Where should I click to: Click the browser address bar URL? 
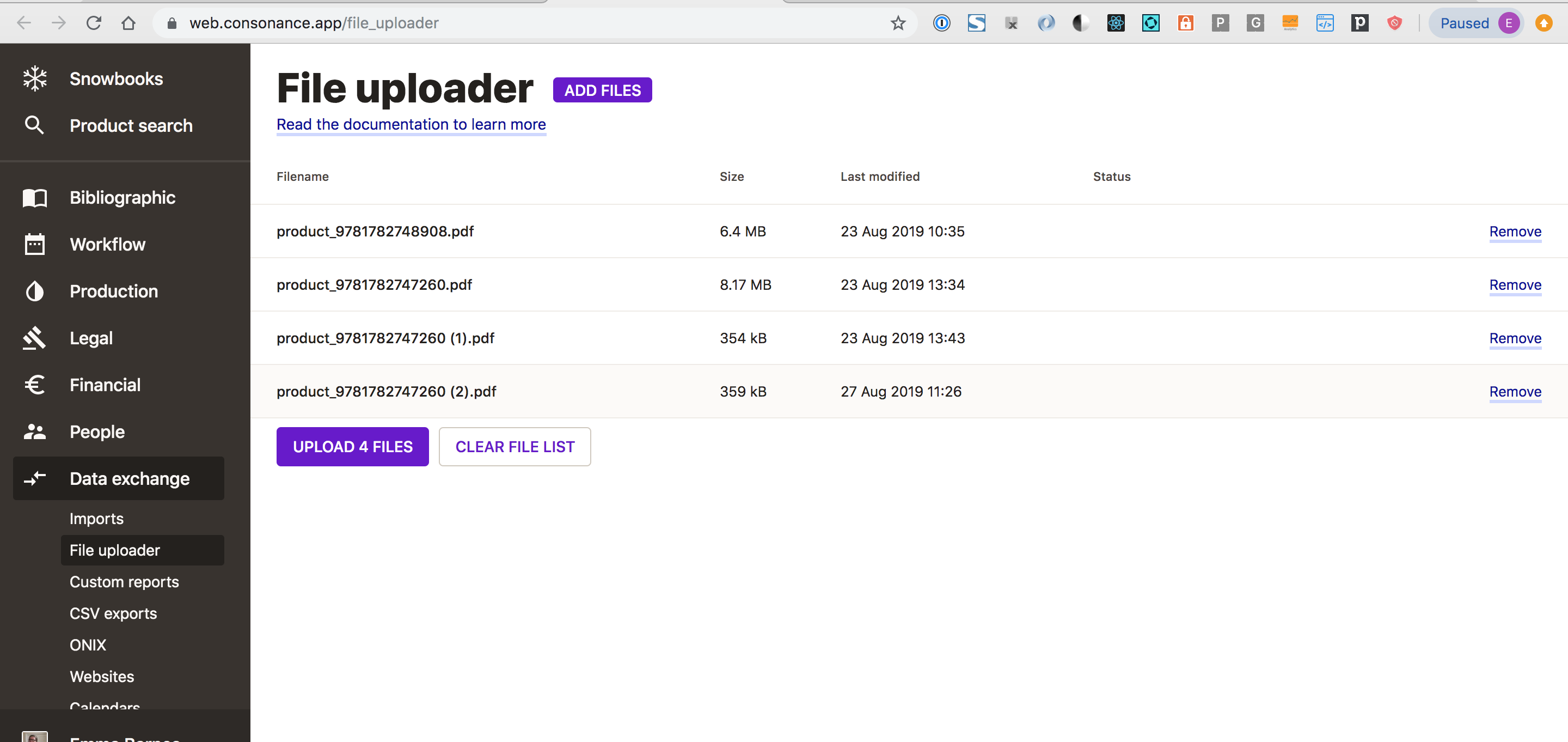pyautogui.click(x=314, y=23)
